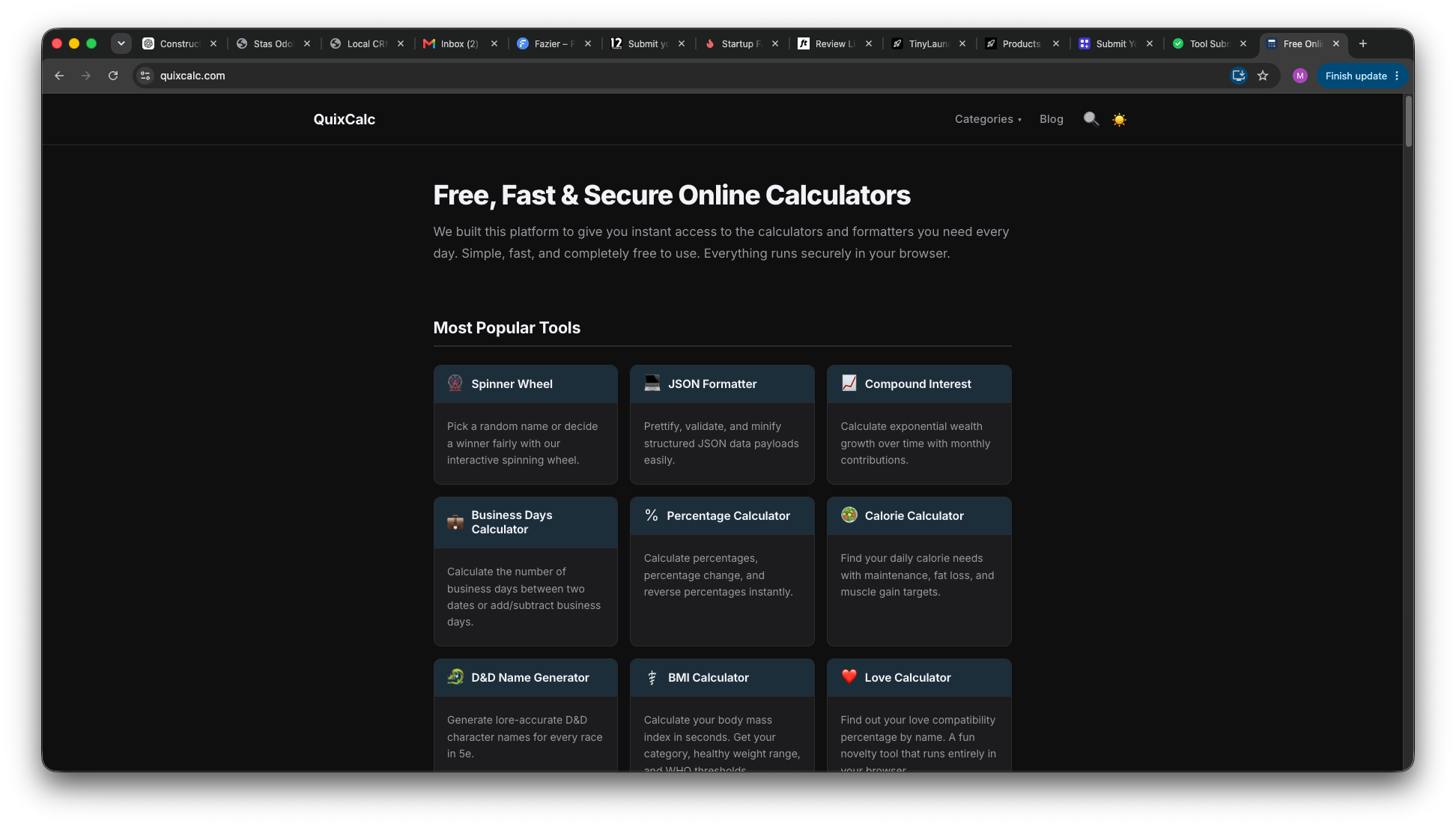Click the Calorie Calculator card description

pos(917,575)
